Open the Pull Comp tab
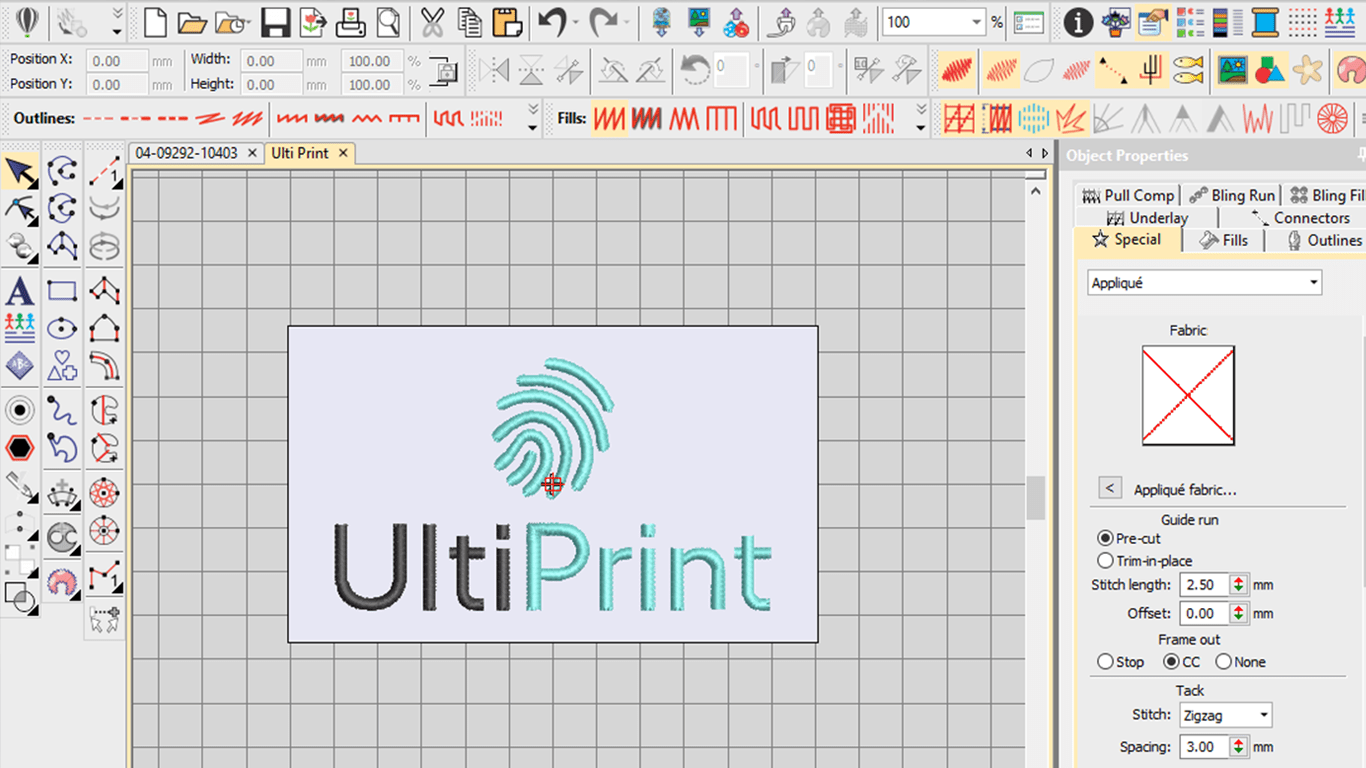This screenshot has height=768, width=1366. coord(1128,196)
